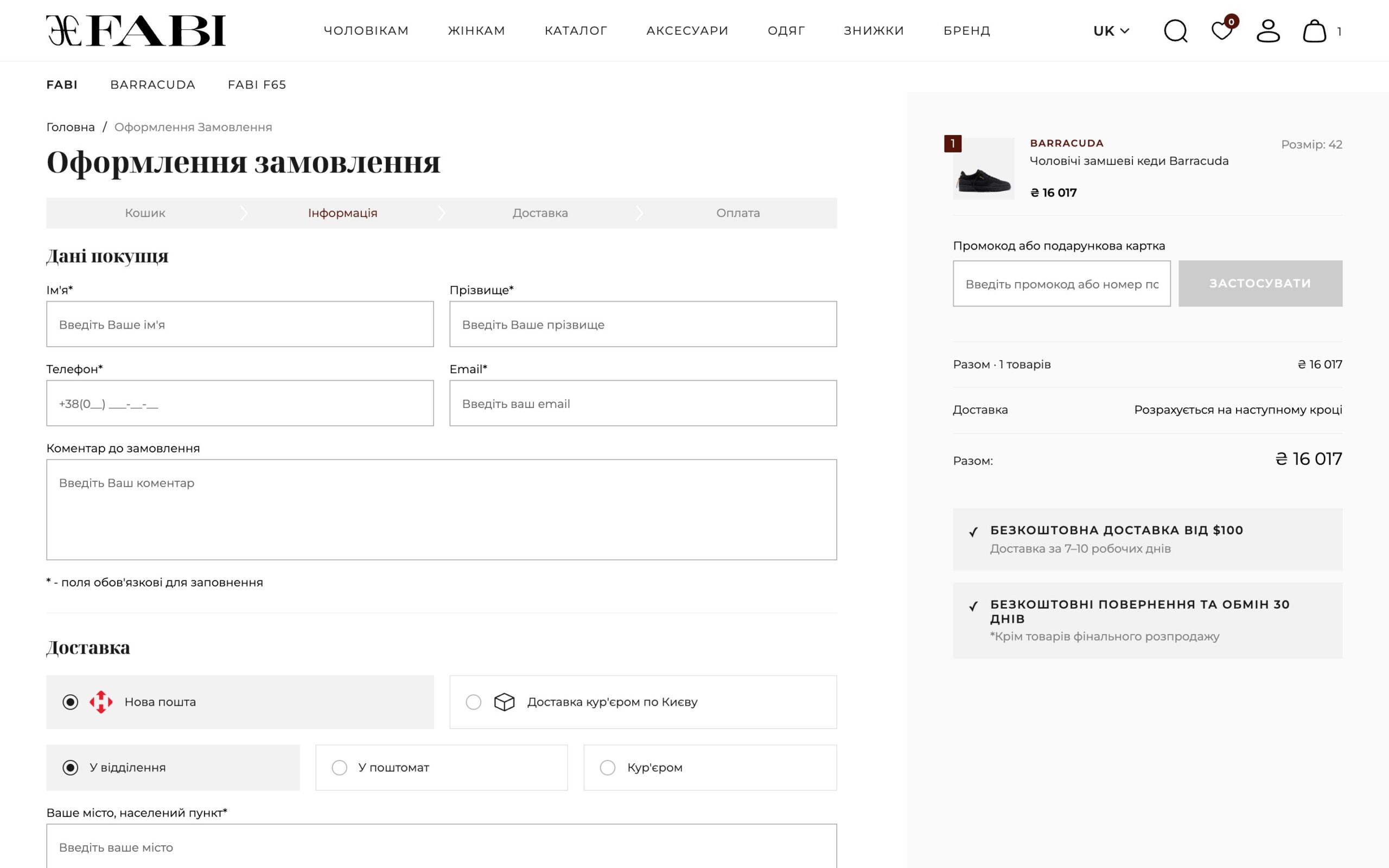
Task: Focus the Ваше місто input field
Action: 441,846
